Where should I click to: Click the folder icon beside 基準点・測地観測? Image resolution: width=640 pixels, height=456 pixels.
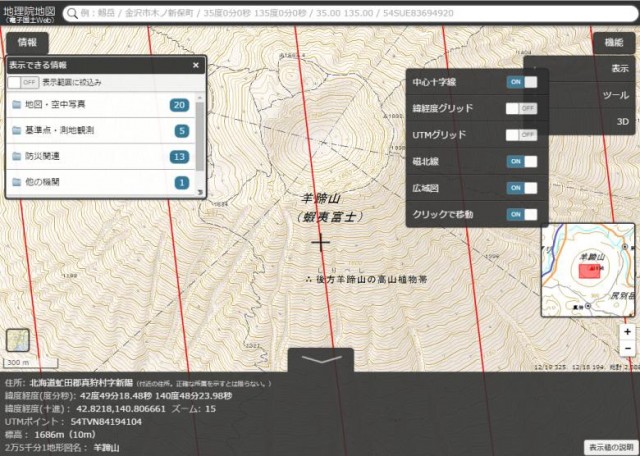(x=16, y=130)
